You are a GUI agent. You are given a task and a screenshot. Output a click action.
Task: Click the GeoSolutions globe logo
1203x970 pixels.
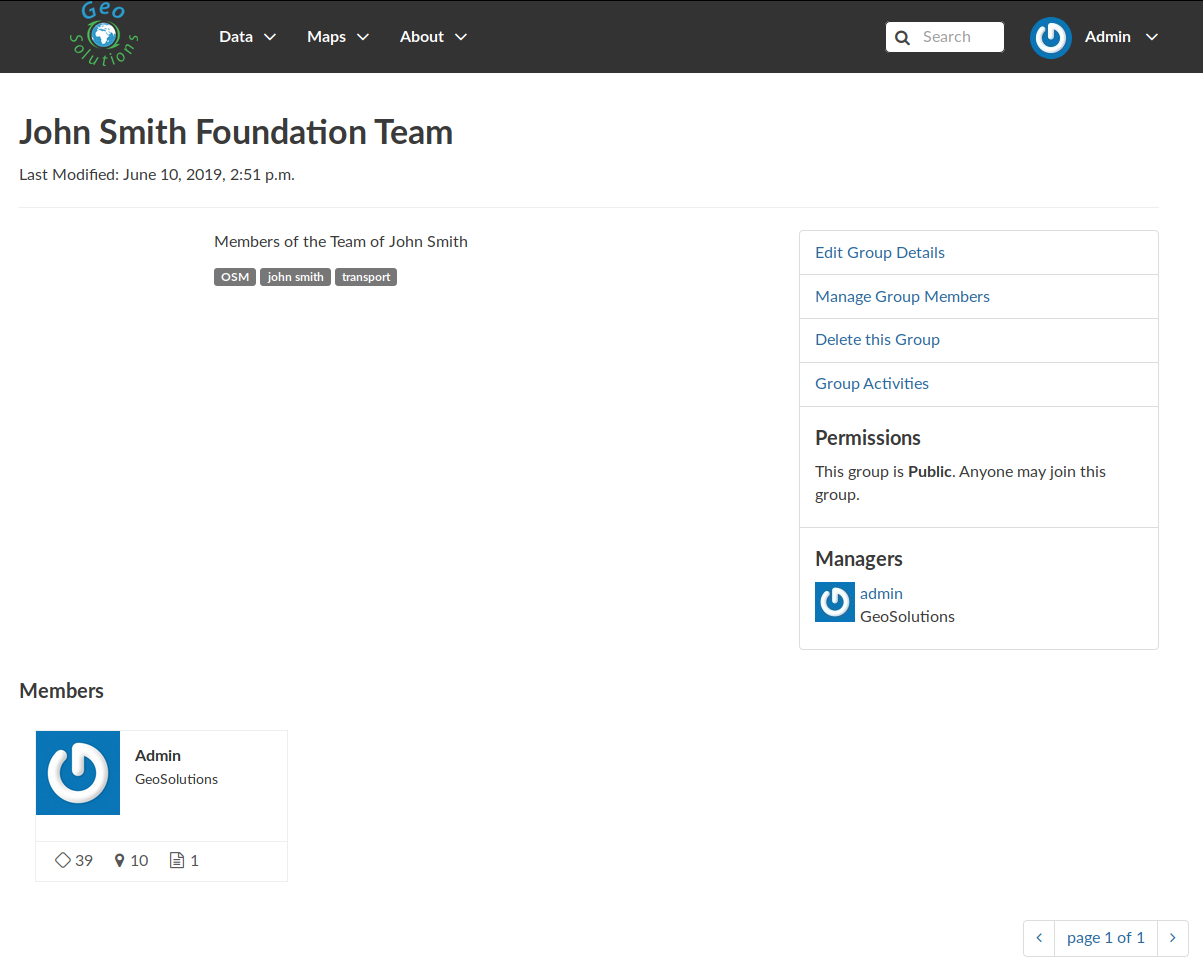104,35
